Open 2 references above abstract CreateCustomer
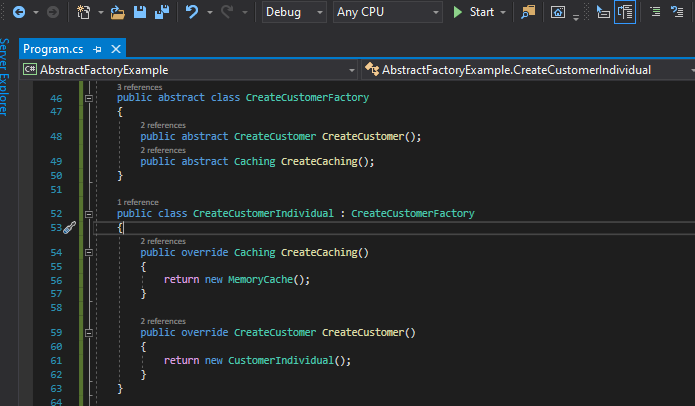Image resolution: width=695 pixels, height=406 pixels. (163, 125)
